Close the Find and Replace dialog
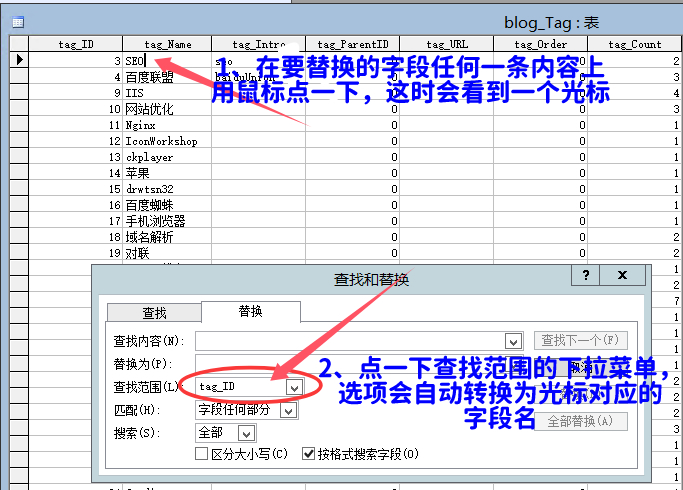683x490 pixels. [x=621, y=276]
